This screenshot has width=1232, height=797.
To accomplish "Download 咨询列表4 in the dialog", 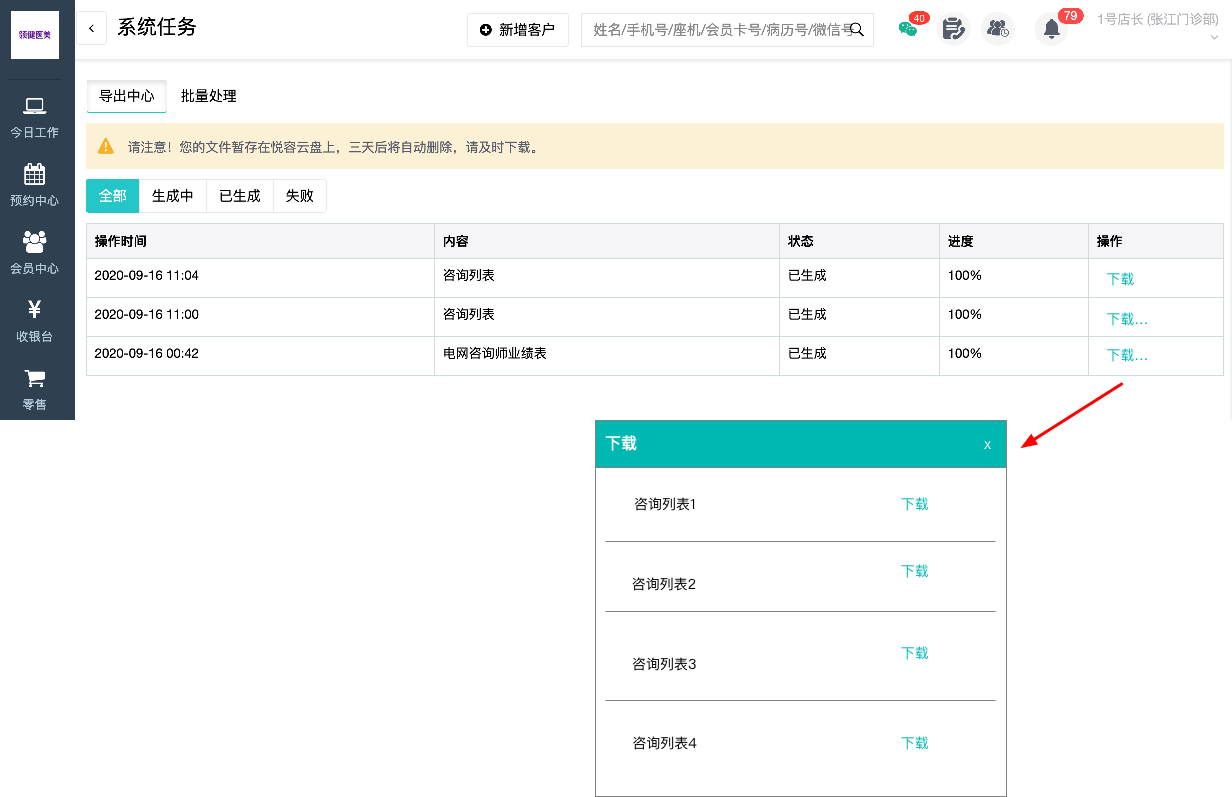I will click(x=915, y=743).
